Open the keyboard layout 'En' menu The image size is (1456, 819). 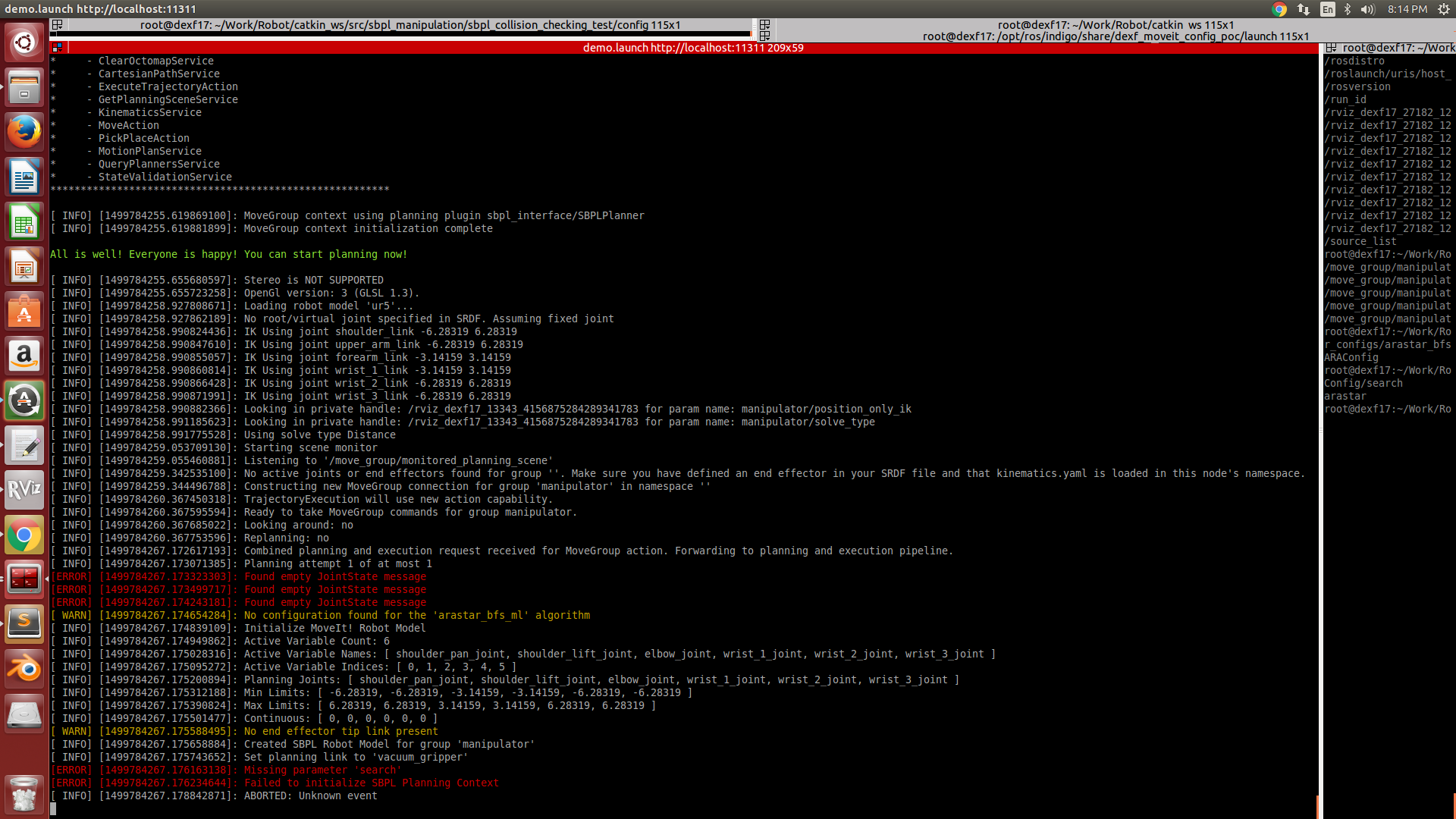1328,10
